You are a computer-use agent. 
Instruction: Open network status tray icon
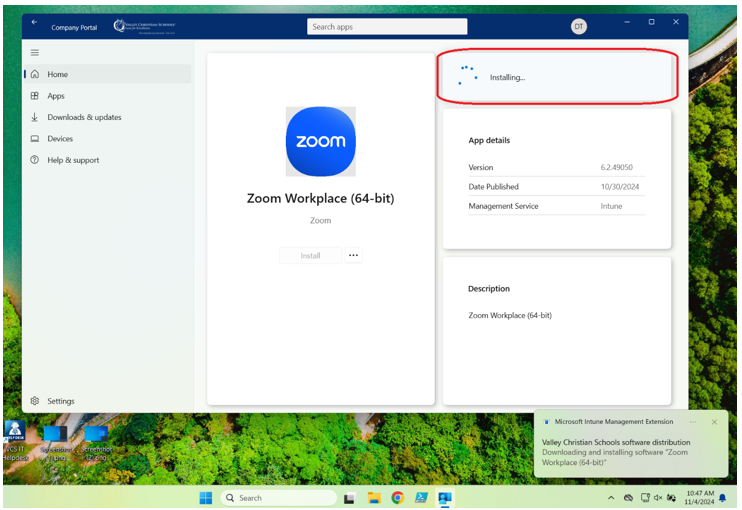645,498
